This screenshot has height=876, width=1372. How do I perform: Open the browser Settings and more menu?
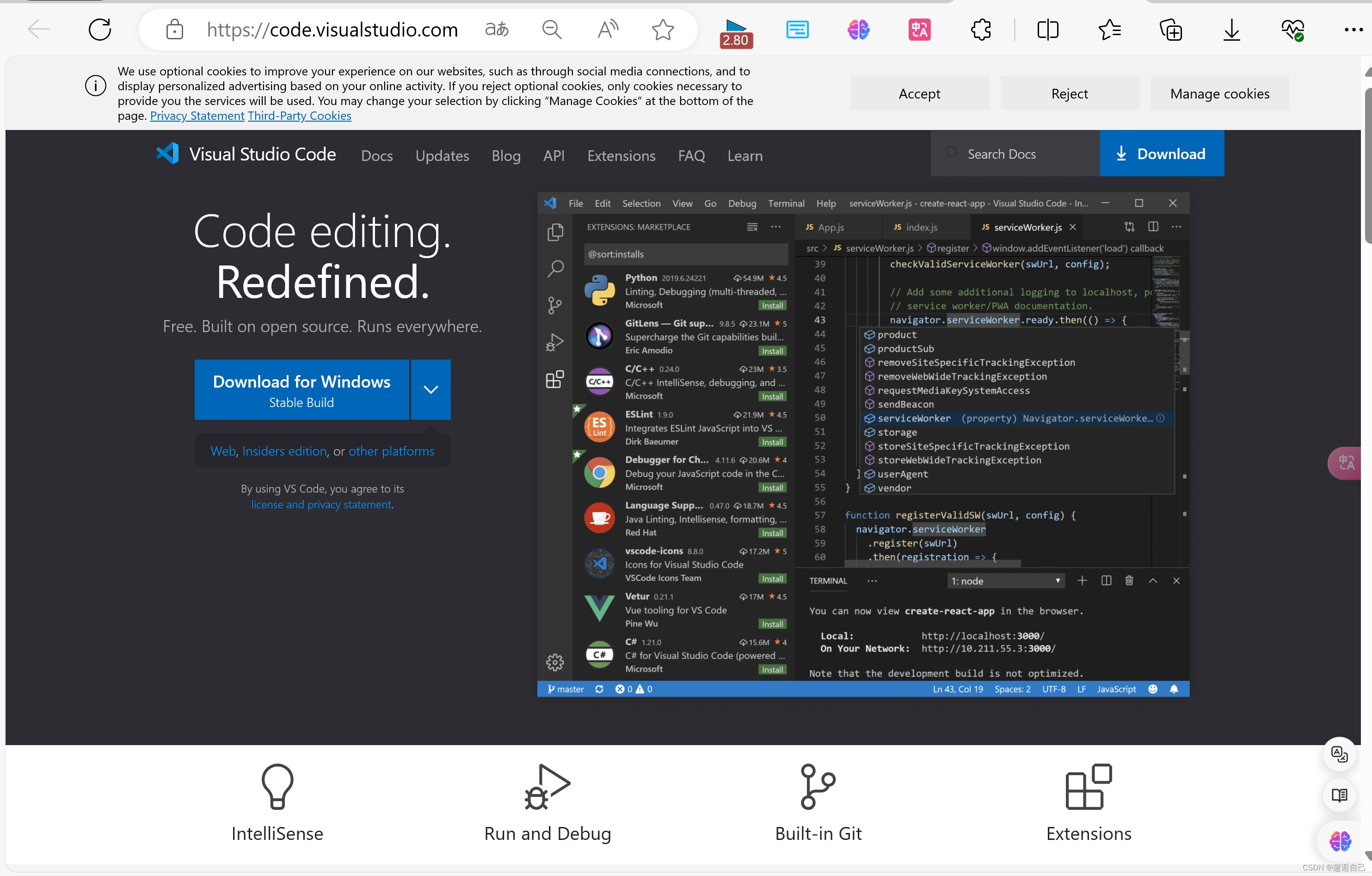(1353, 29)
